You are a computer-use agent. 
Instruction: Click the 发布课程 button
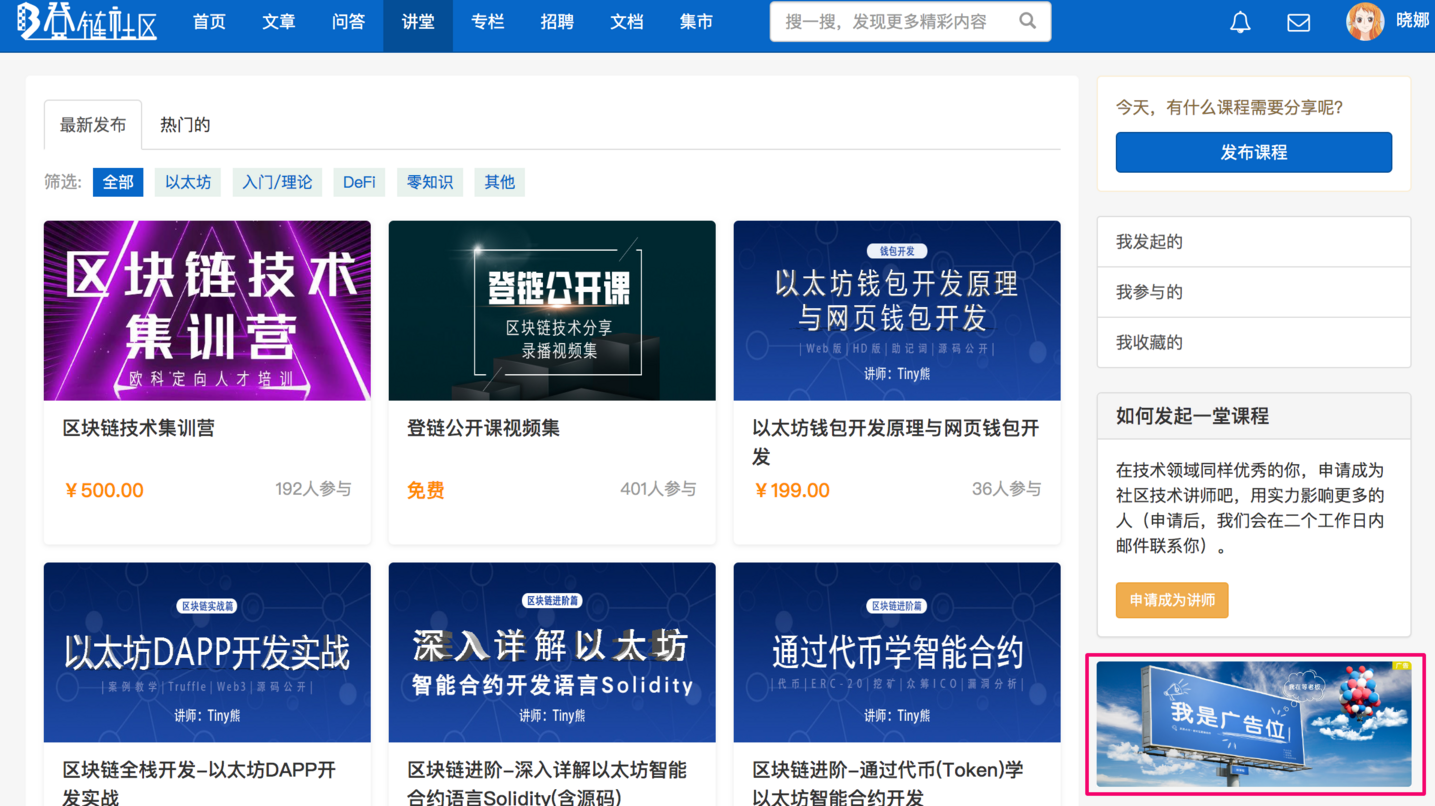(x=1254, y=152)
